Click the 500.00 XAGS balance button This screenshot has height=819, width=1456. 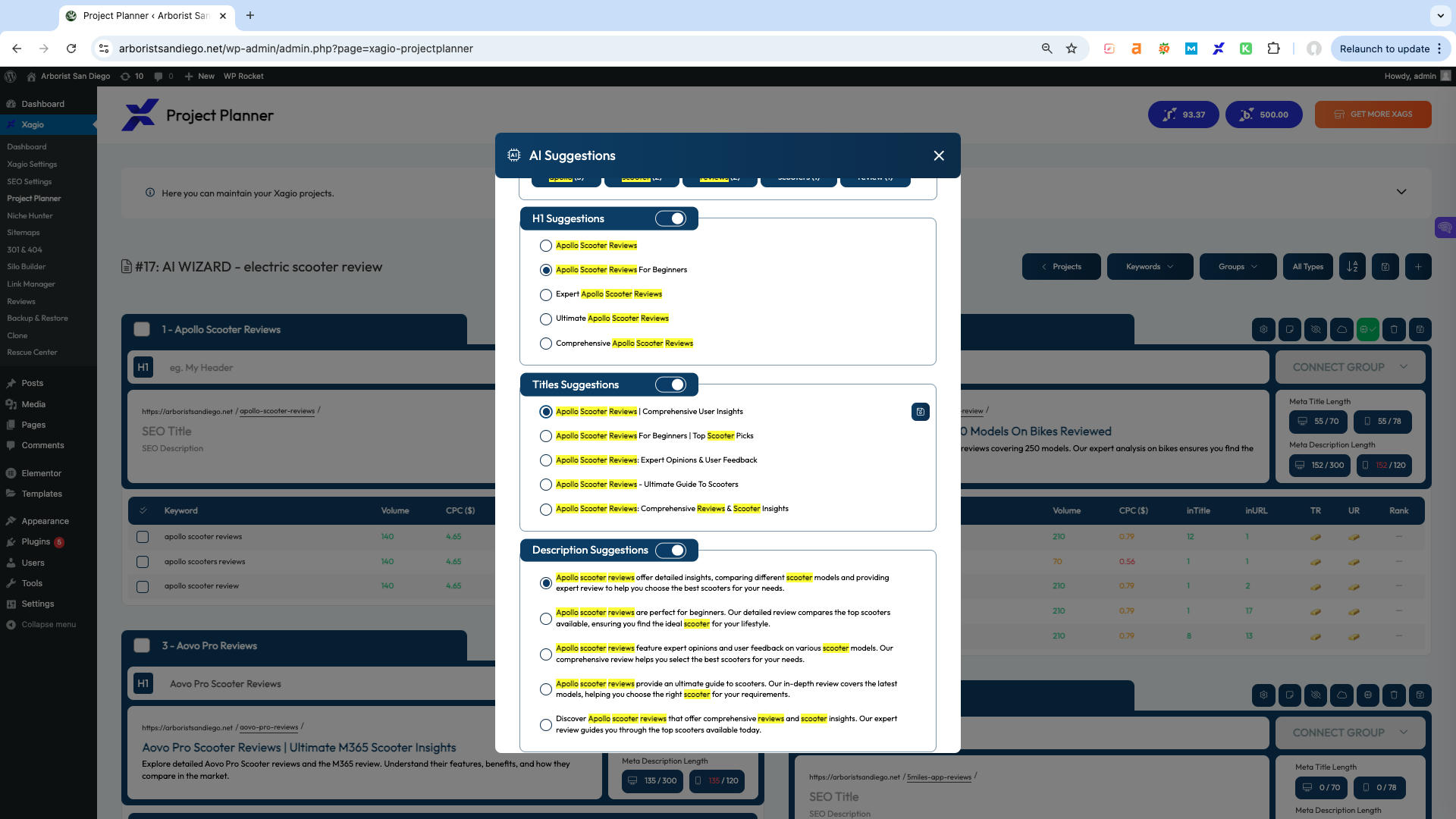click(x=1263, y=115)
